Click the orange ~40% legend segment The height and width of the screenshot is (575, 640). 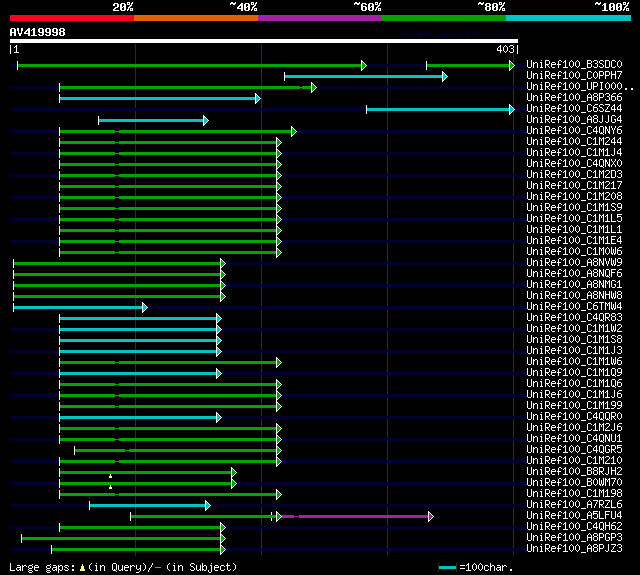(x=196, y=18)
